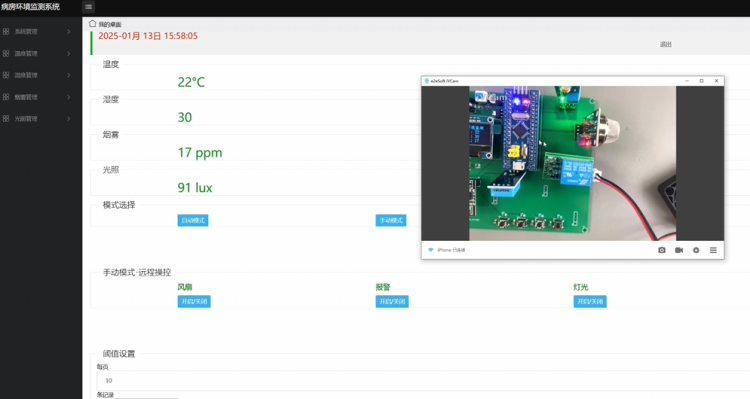Image resolution: width=750 pixels, height=399 pixels.
Task: Toggle the sidebar collapse hamburger icon
Action: pos(88,7)
